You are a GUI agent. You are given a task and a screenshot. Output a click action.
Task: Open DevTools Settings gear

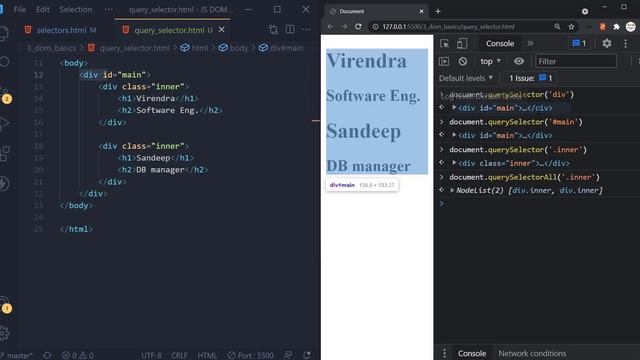click(x=607, y=43)
